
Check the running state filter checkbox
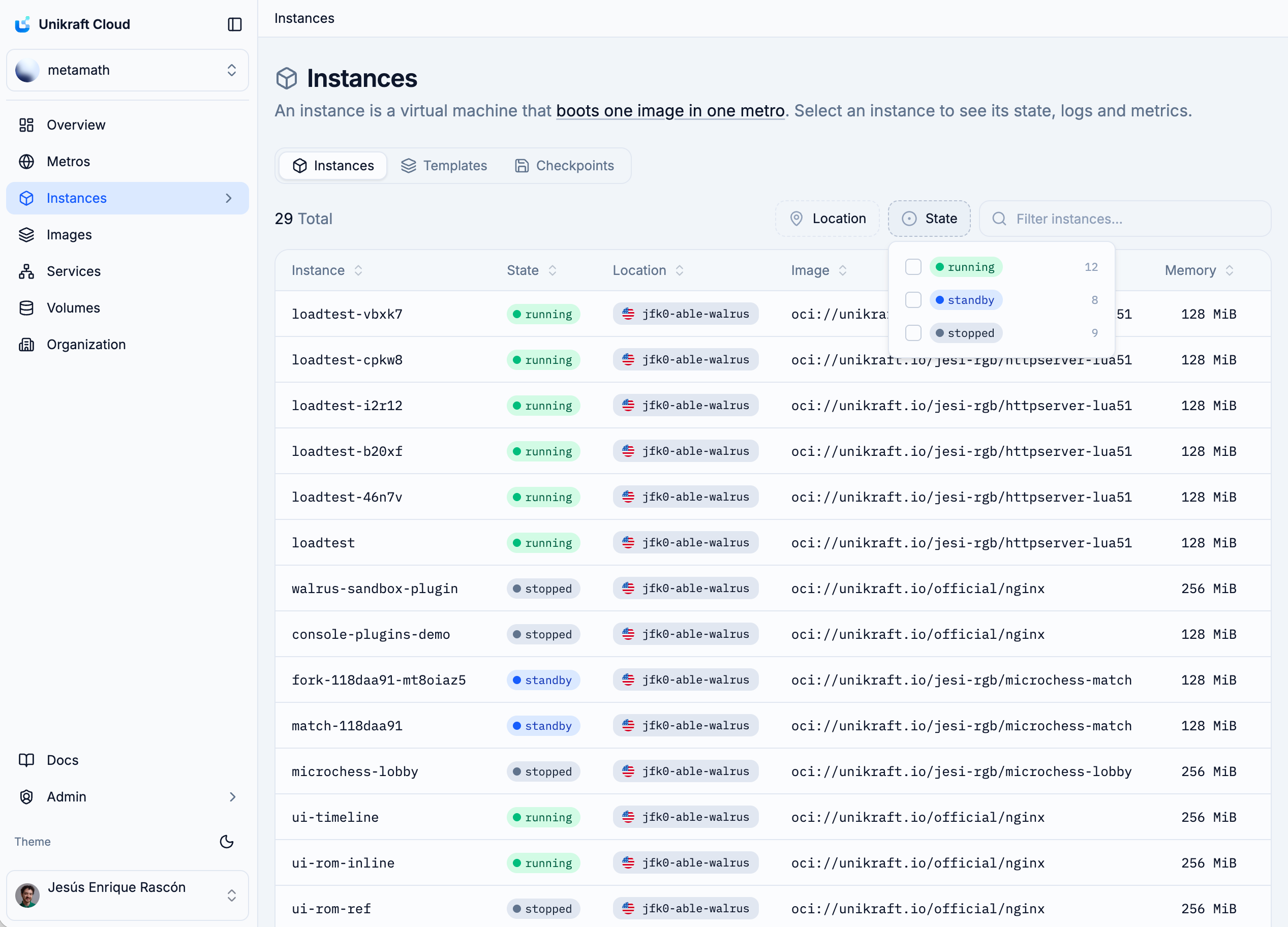coord(913,267)
